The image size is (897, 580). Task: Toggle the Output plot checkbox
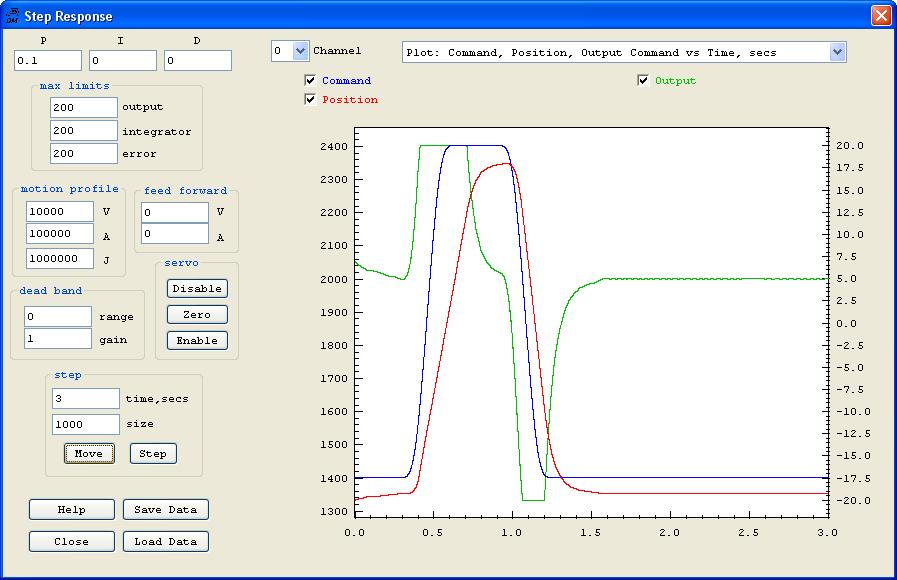pyautogui.click(x=643, y=80)
